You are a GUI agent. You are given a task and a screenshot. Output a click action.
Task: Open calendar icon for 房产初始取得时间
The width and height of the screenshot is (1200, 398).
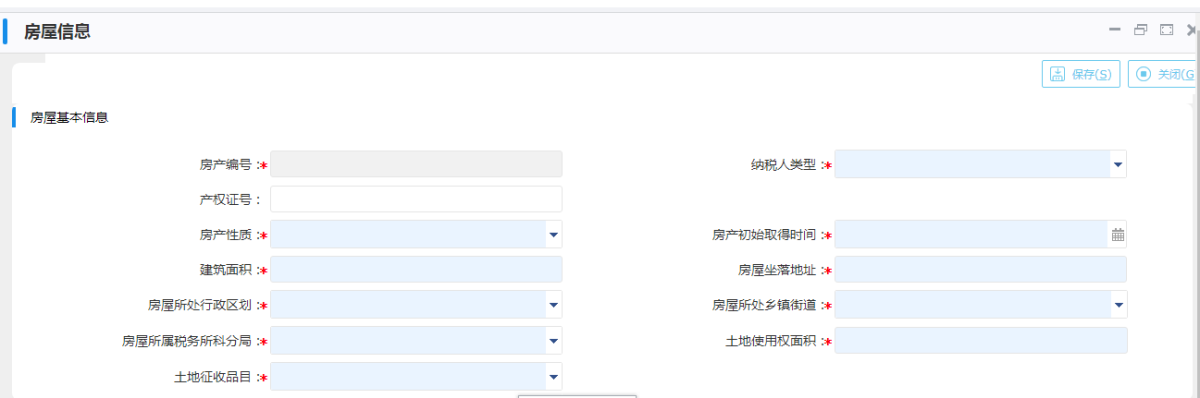pyautogui.click(x=1118, y=235)
